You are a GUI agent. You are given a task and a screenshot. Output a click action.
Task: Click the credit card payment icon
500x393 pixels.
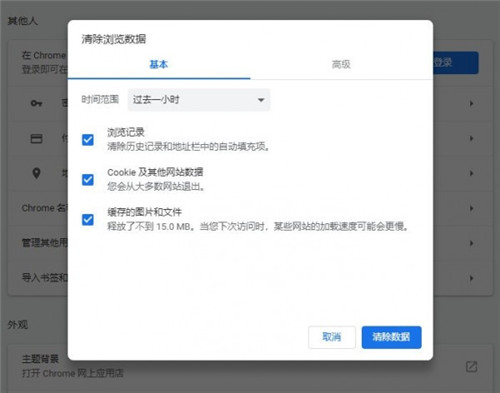[36, 138]
